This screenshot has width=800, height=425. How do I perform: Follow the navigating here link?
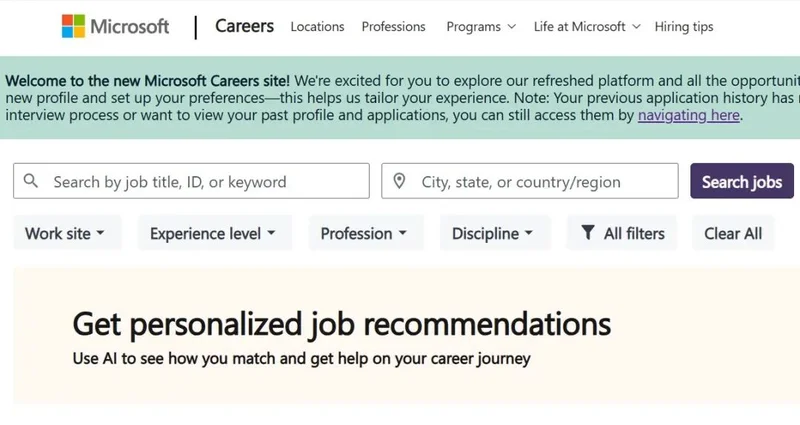[689, 115]
